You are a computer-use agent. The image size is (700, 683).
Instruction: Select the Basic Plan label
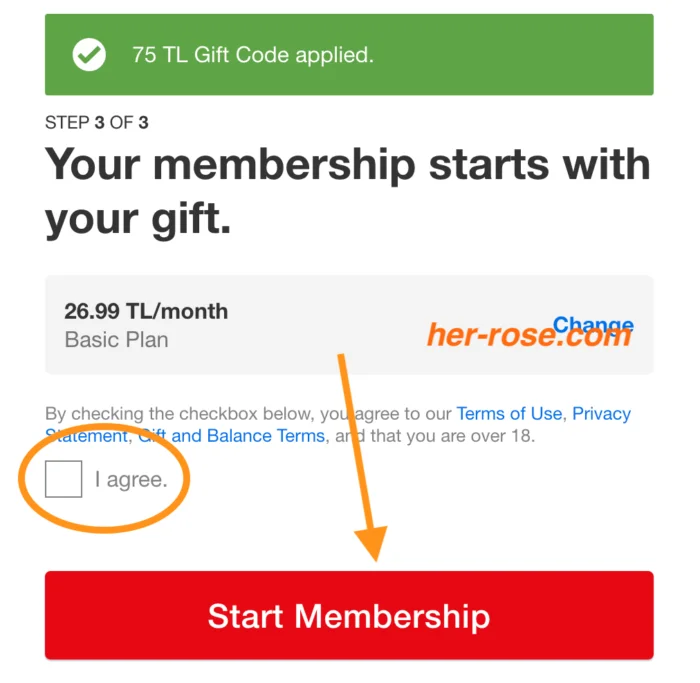116,340
